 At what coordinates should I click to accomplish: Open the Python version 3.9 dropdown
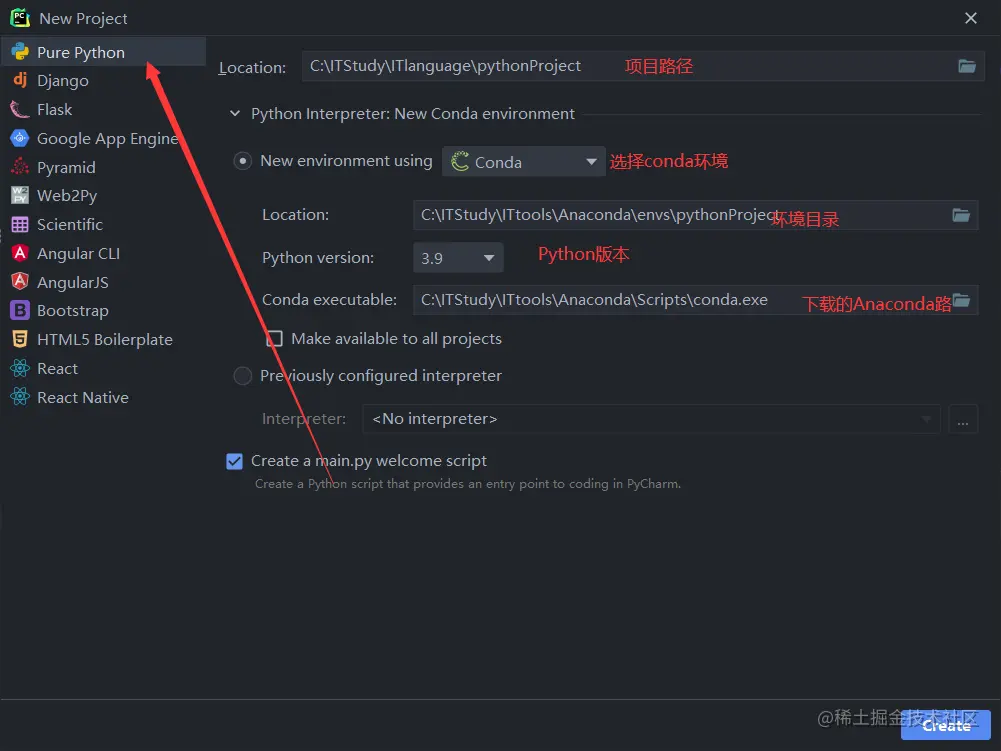coord(458,258)
